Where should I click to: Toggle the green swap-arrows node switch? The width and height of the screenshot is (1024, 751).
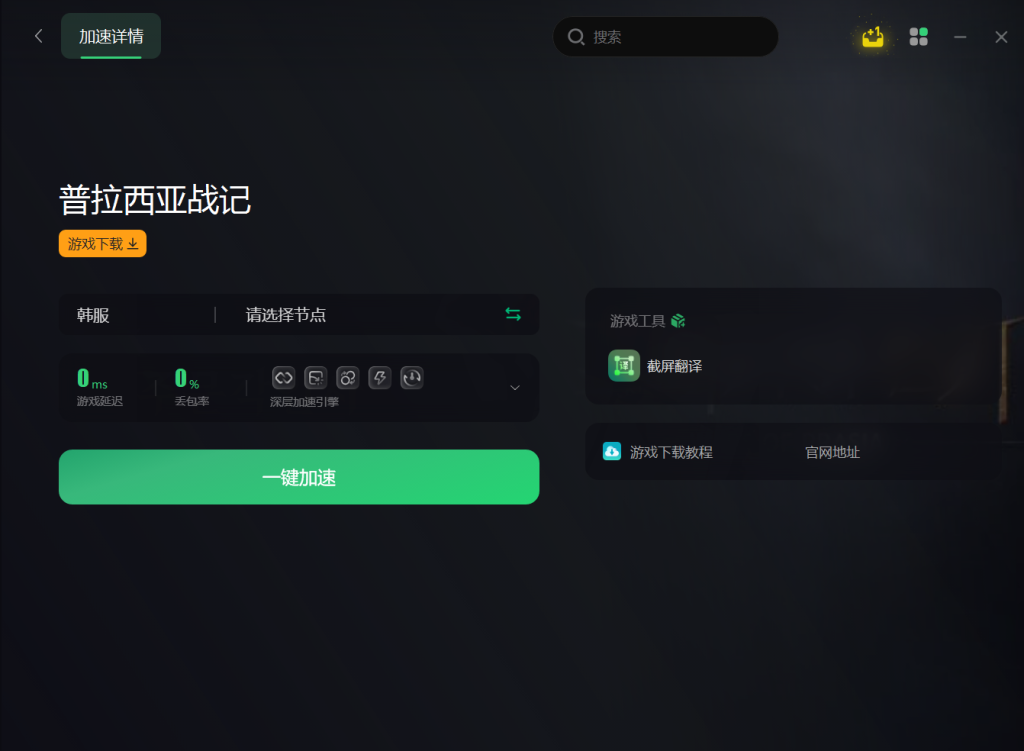[x=513, y=315]
